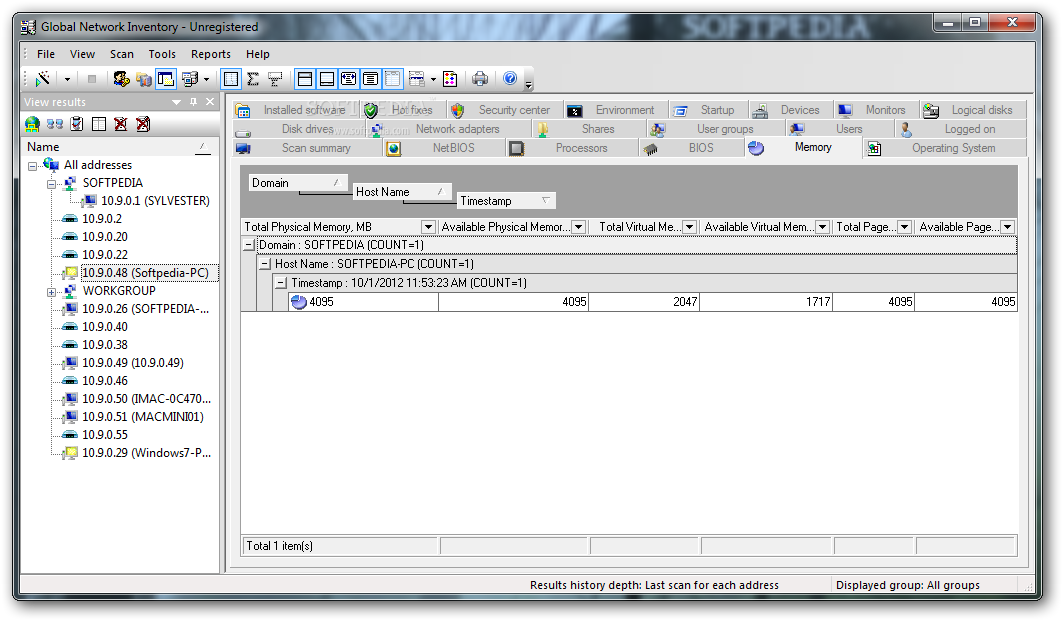Open the Scan menu
Viewport: 1063px width, 621px height.
click(x=122, y=54)
